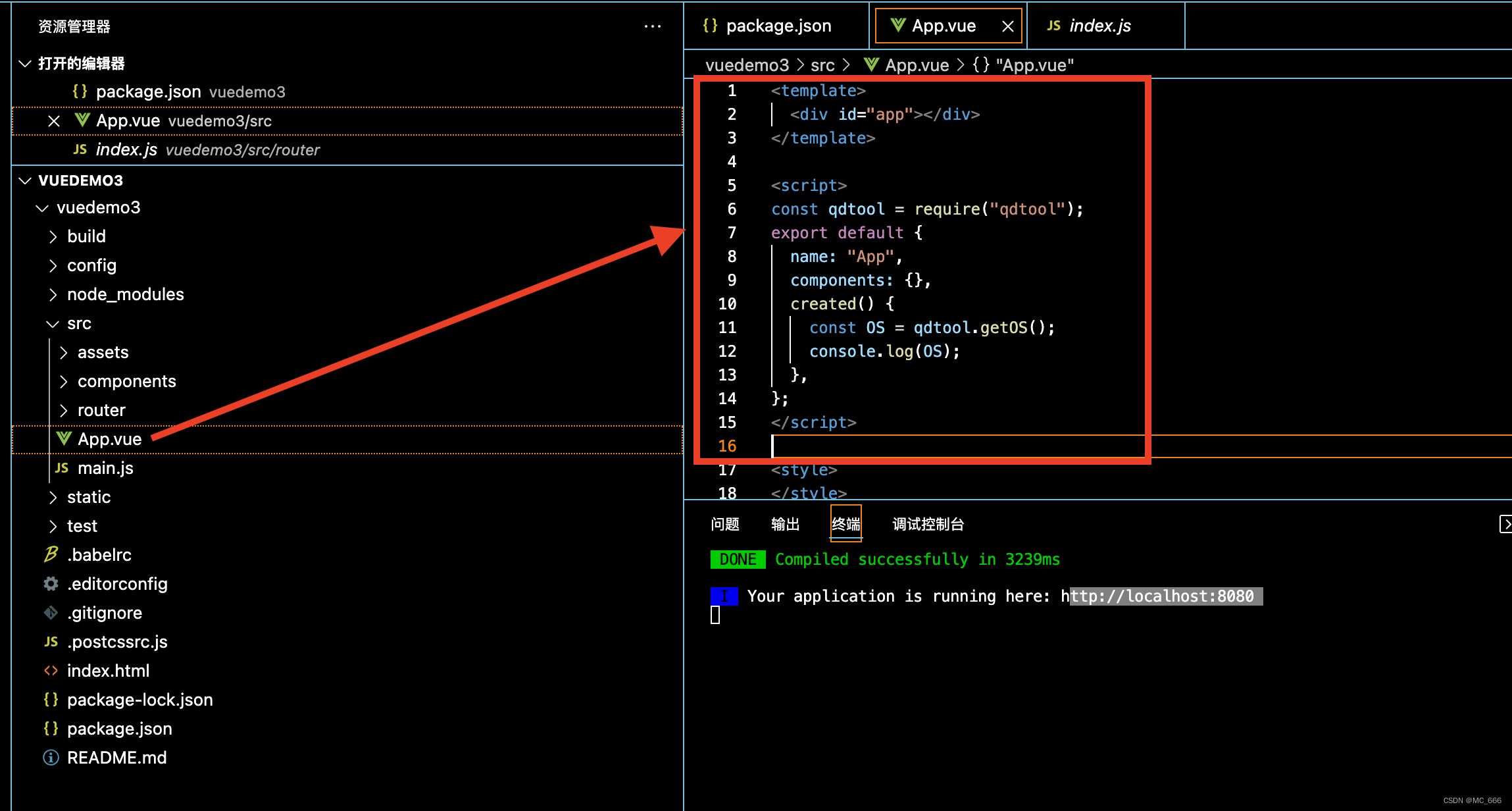Open index.js vuedemo3/src/router in open editors
The image size is (1512, 811).
[x=347, y=150]
